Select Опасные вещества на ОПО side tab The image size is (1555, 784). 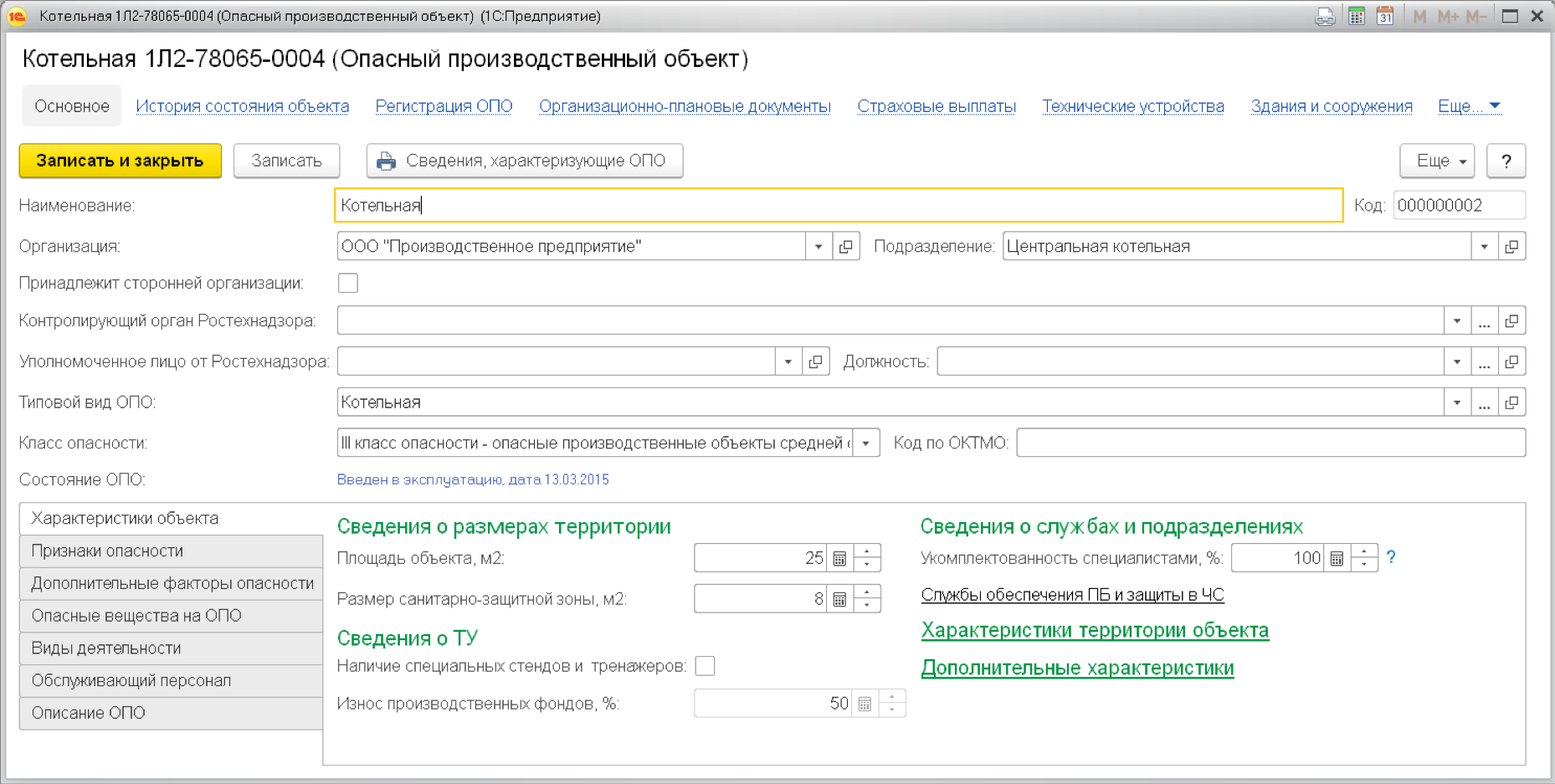click(171, 616)
